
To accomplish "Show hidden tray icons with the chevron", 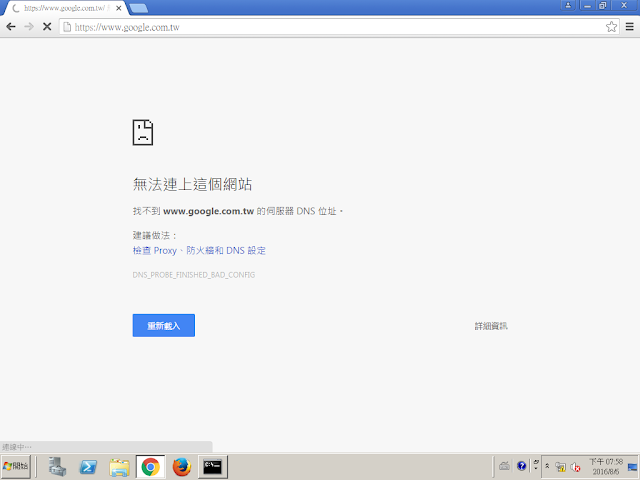I will pyautogui.click(x=547, y=466).
